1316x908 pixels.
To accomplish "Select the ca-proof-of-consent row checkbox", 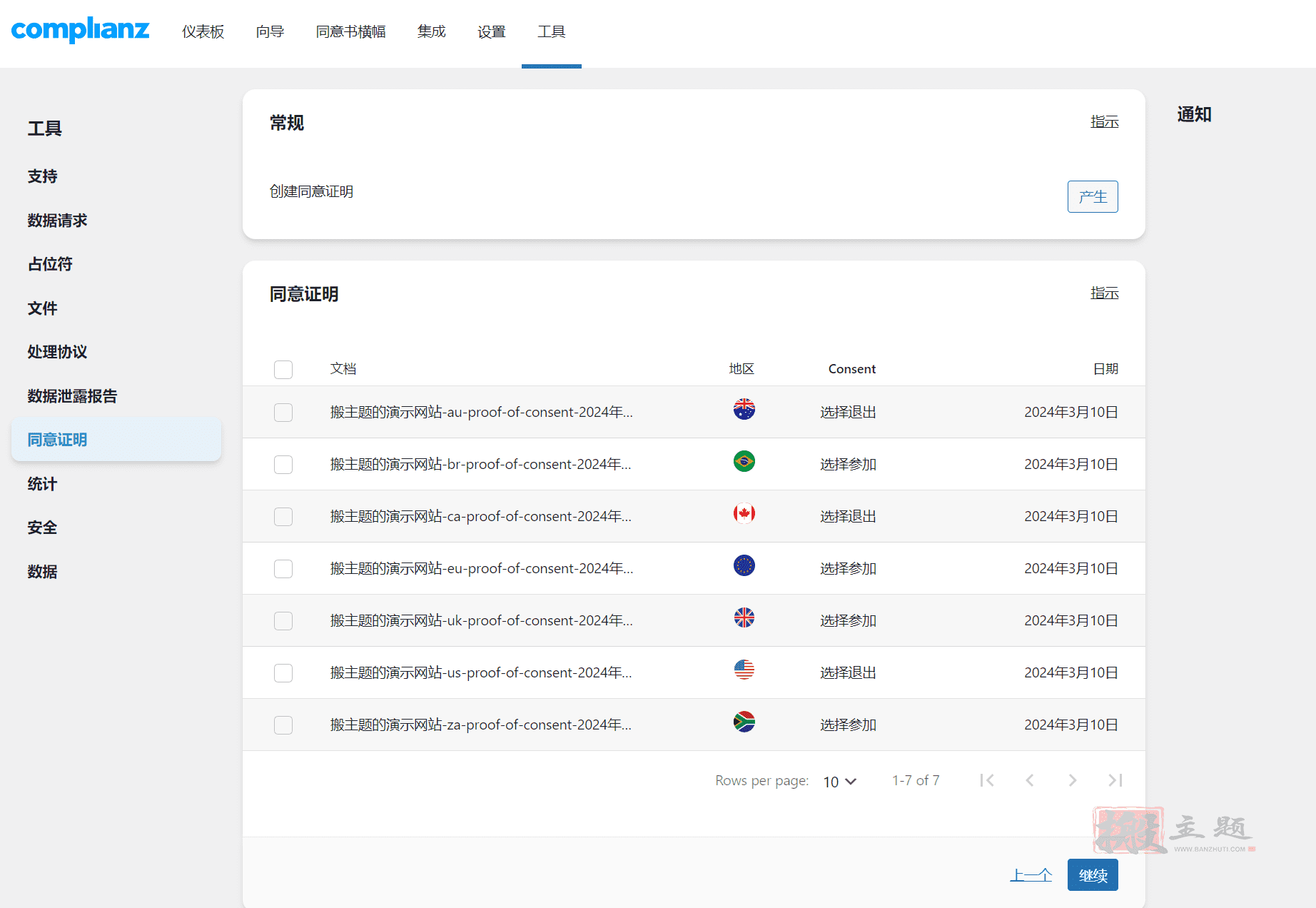I will click(283, 516).
